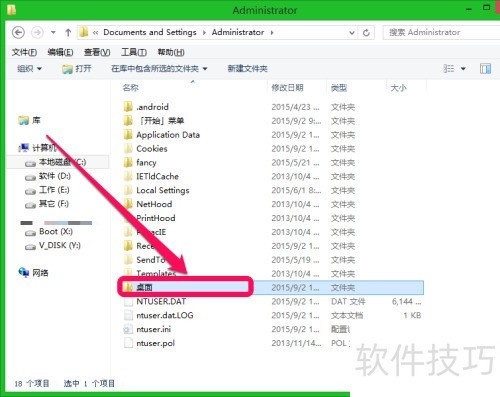The height and width of the screenshot is (397, 500).
Task: Click the title bar folder icon
Action: (x=11, y=10)
